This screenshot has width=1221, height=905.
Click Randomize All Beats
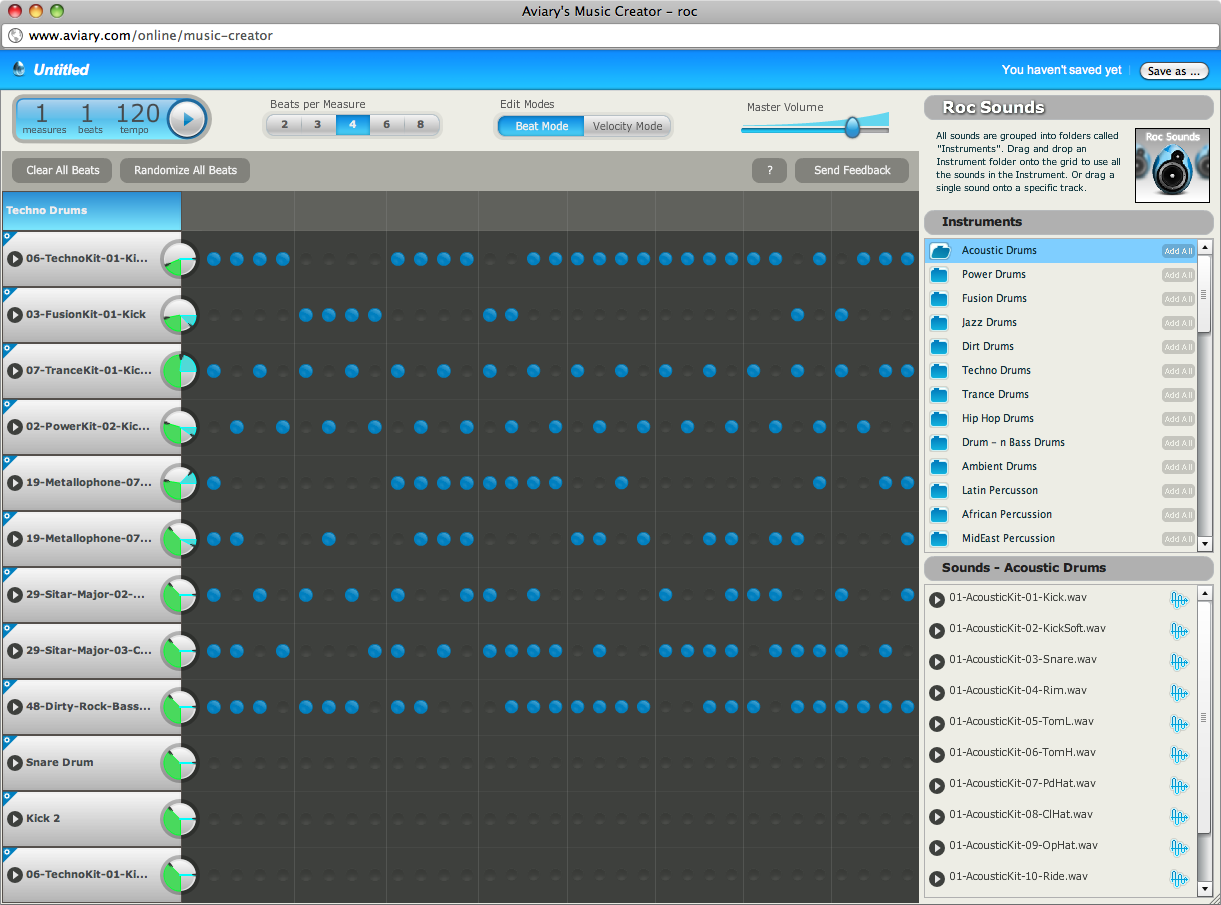[185, 171]
